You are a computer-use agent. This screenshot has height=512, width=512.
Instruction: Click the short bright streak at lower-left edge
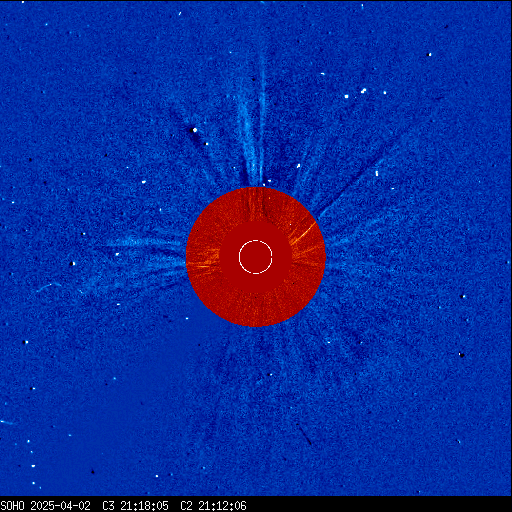7,423
